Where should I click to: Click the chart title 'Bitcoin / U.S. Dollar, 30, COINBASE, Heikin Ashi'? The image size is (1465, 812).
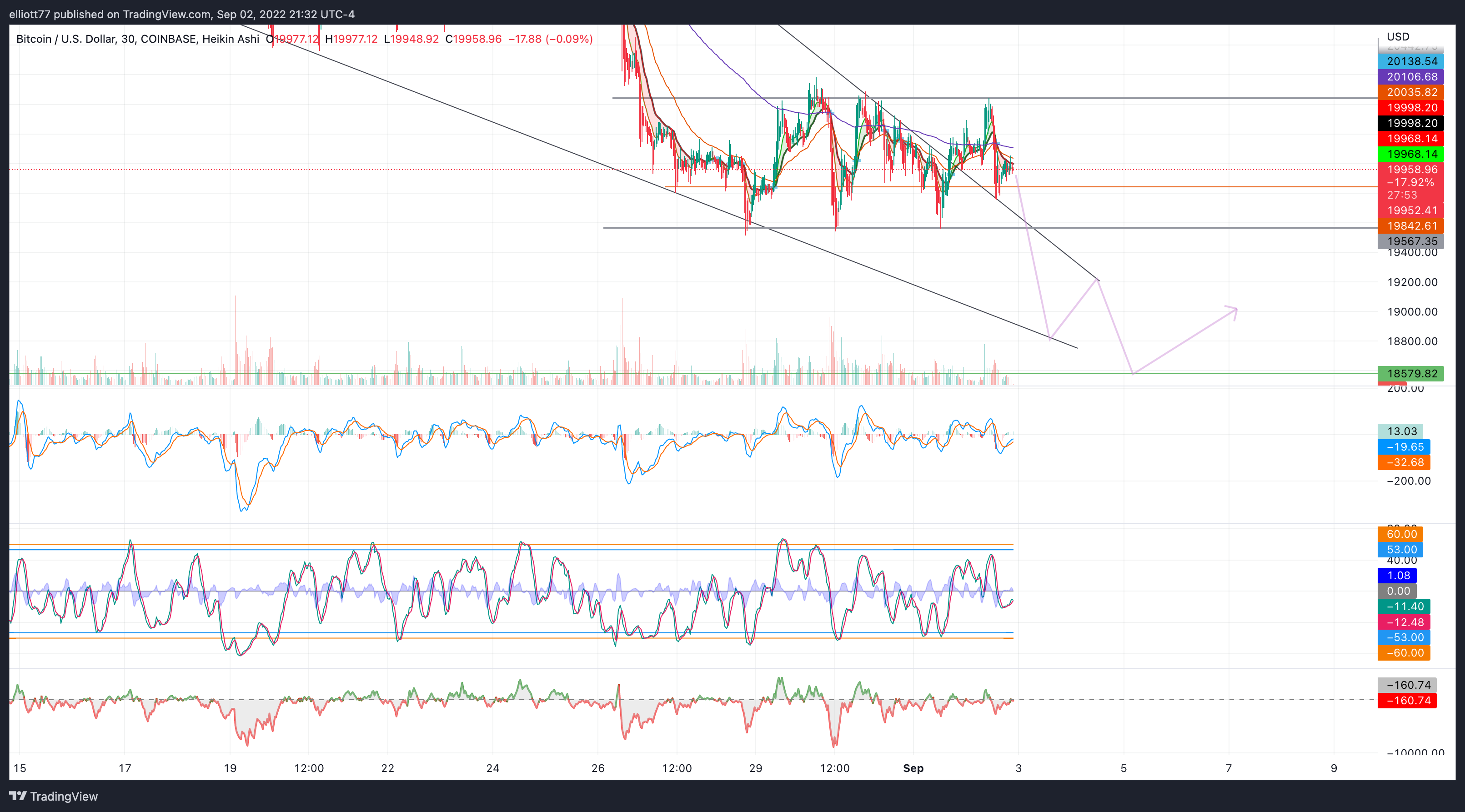coord(138,39)
